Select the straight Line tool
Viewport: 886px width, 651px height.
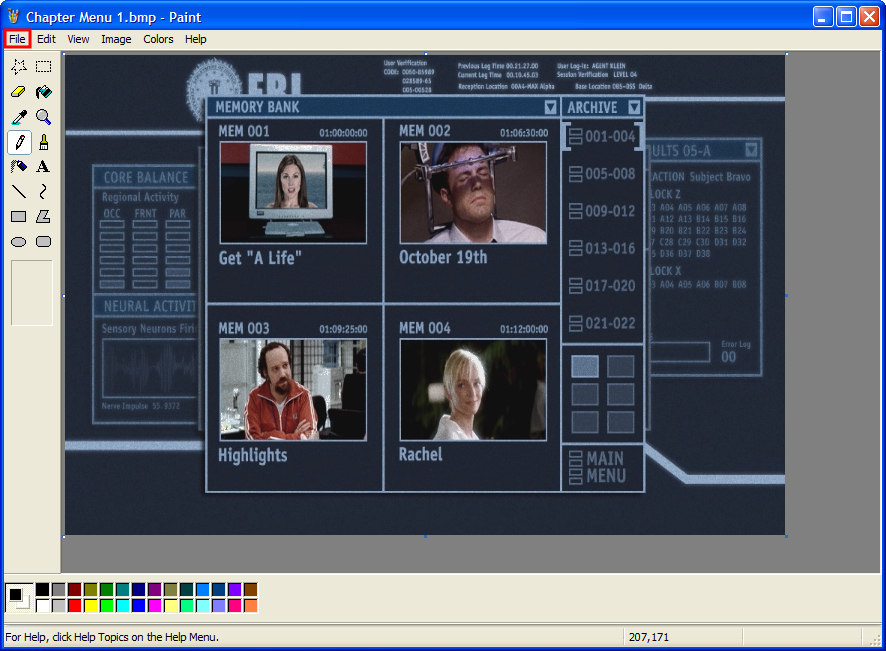pos(19,192)
